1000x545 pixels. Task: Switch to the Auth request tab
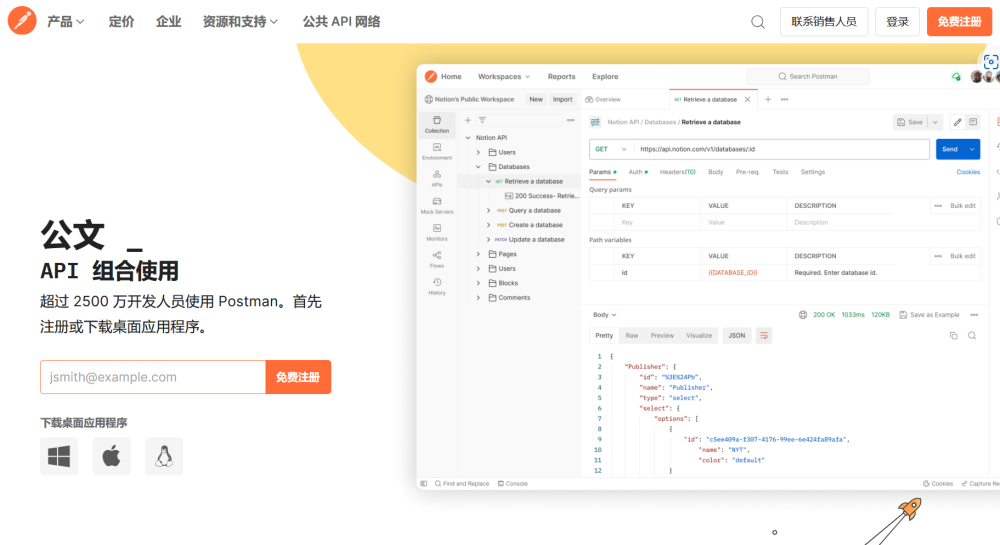pyautogui.click(x=638, y=172)
